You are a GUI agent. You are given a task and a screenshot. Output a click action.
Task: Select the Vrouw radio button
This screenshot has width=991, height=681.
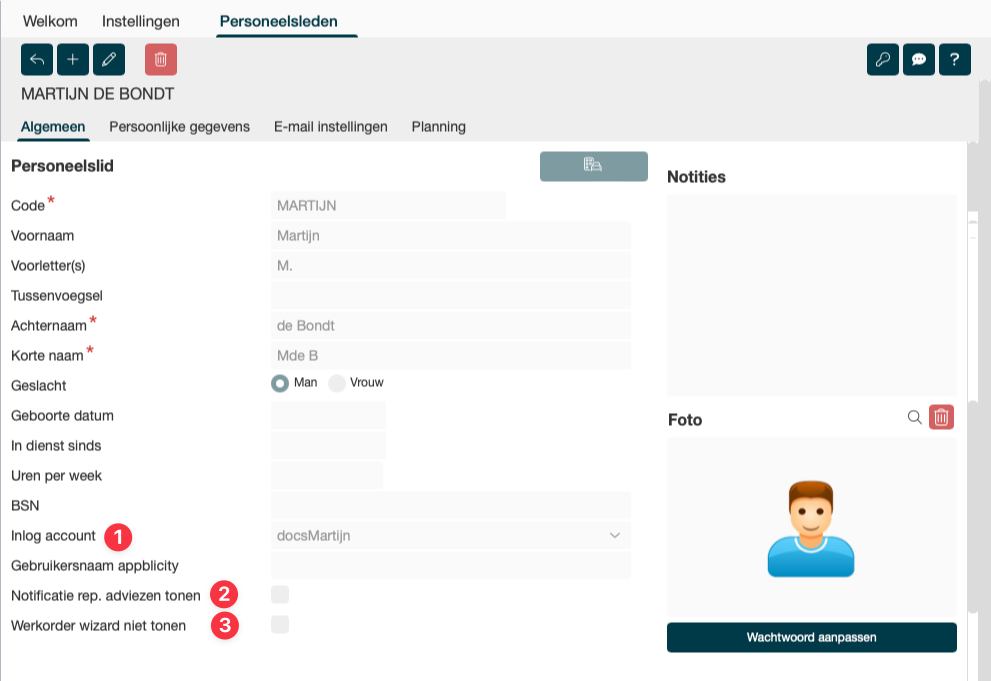[337, 384]
